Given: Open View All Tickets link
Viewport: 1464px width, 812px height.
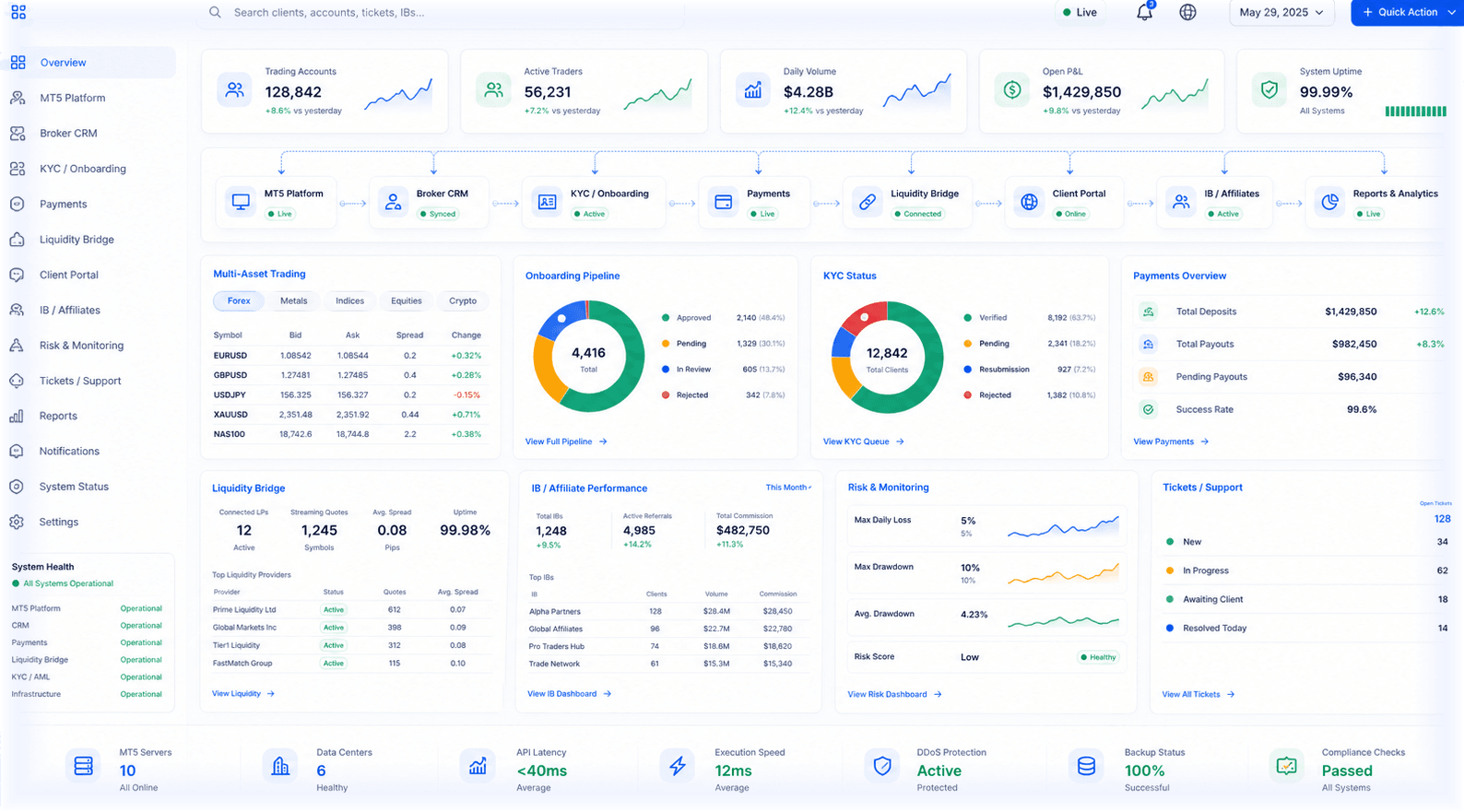Looking at the screenshot, I should pyautogui.click(x=1198, y=694).
